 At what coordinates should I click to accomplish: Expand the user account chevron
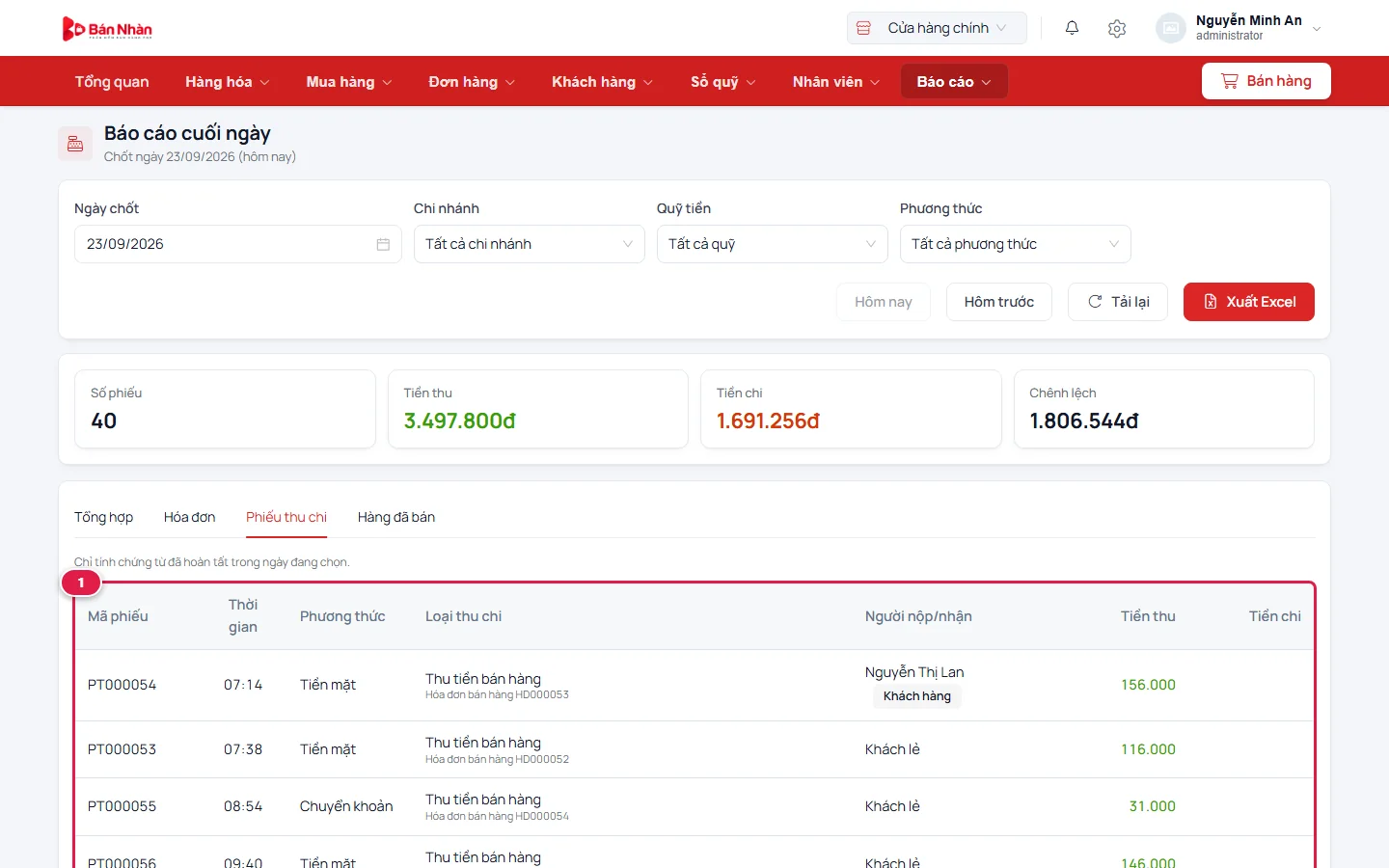coord(1317,29)
